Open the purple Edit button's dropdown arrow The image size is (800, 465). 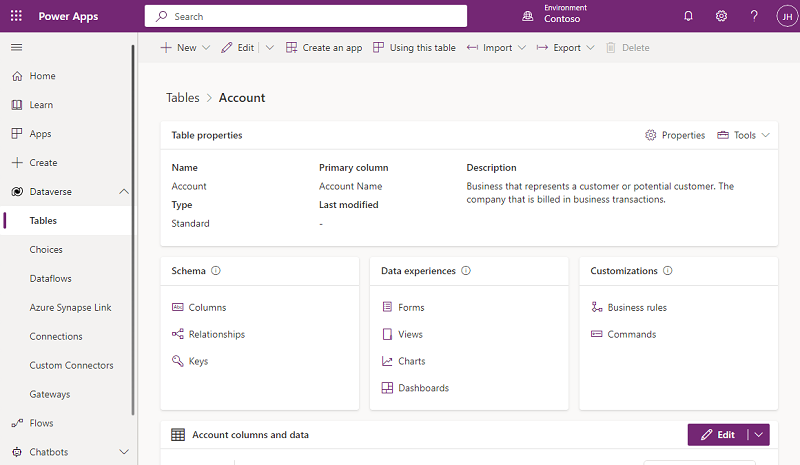(760, 435)
